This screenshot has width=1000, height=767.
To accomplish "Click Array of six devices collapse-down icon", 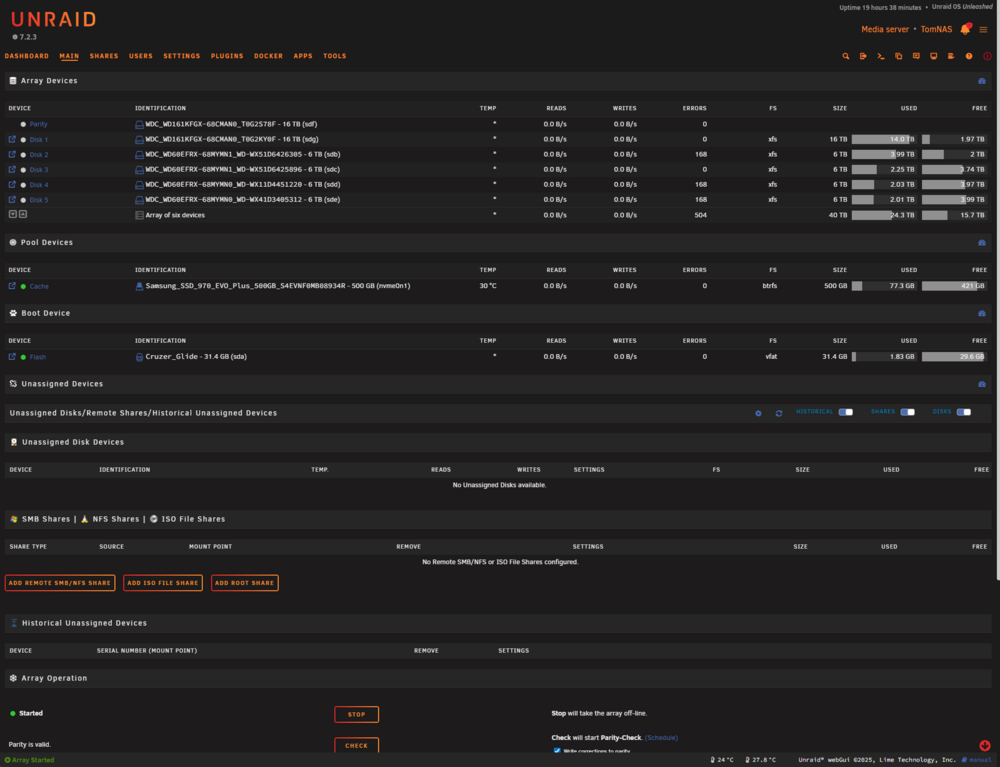I will [13, 214].
